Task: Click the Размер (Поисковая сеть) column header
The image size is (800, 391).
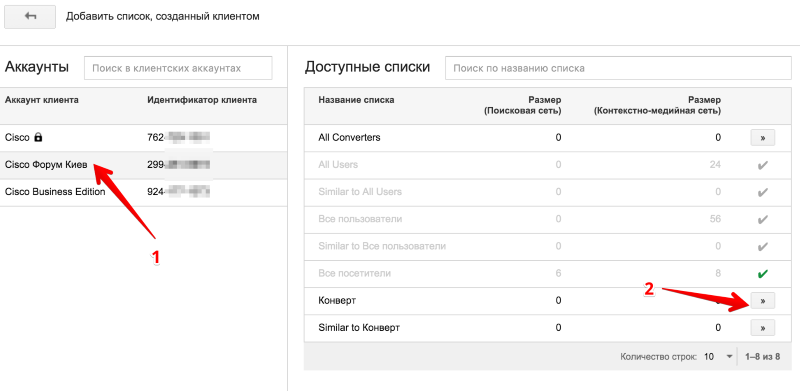Action: coord(522,106)
